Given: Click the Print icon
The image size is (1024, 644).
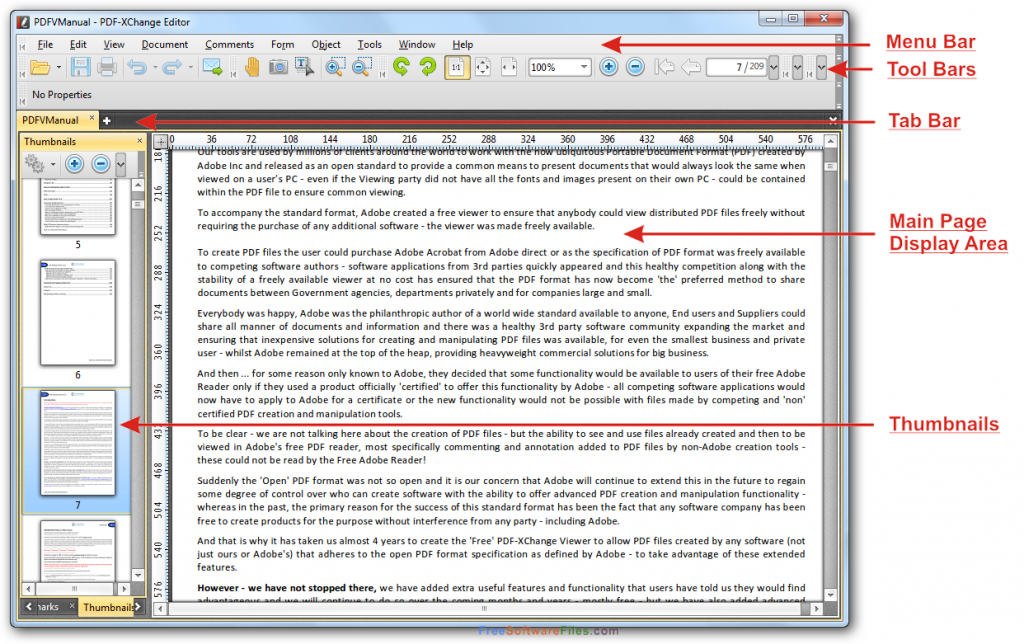Looking at the screenshot, I should 106,67.
